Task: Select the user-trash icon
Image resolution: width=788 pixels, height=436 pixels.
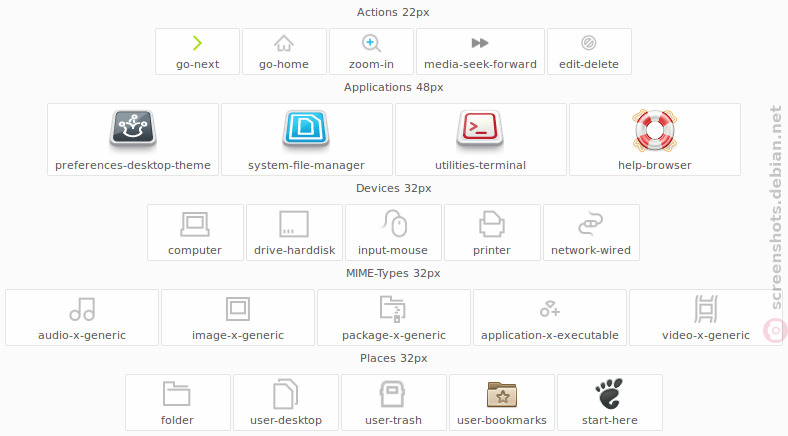Action: pyautogui.click(x=392, y=394)
